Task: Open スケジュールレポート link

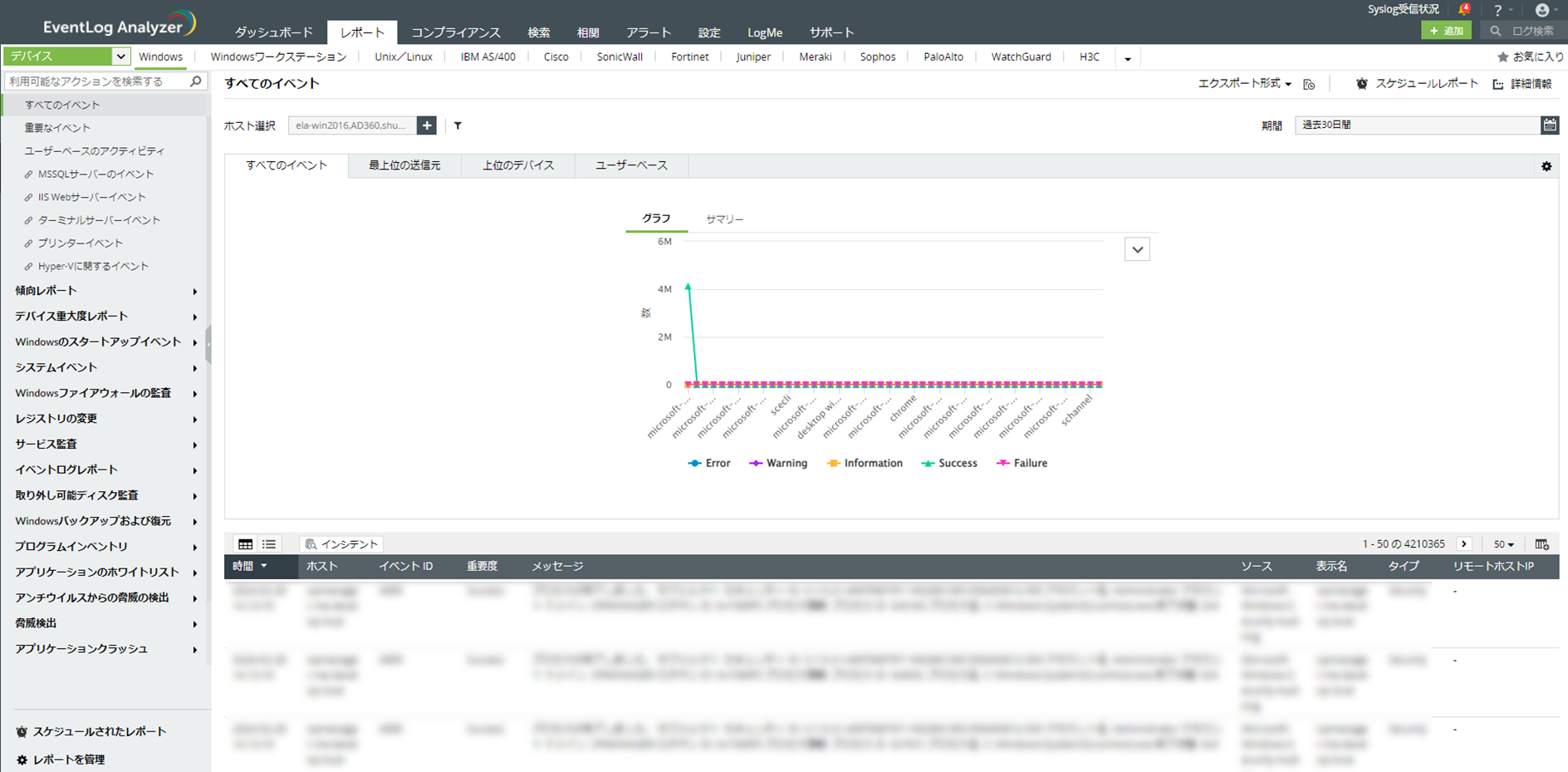Action: [x=1418, y=84]
